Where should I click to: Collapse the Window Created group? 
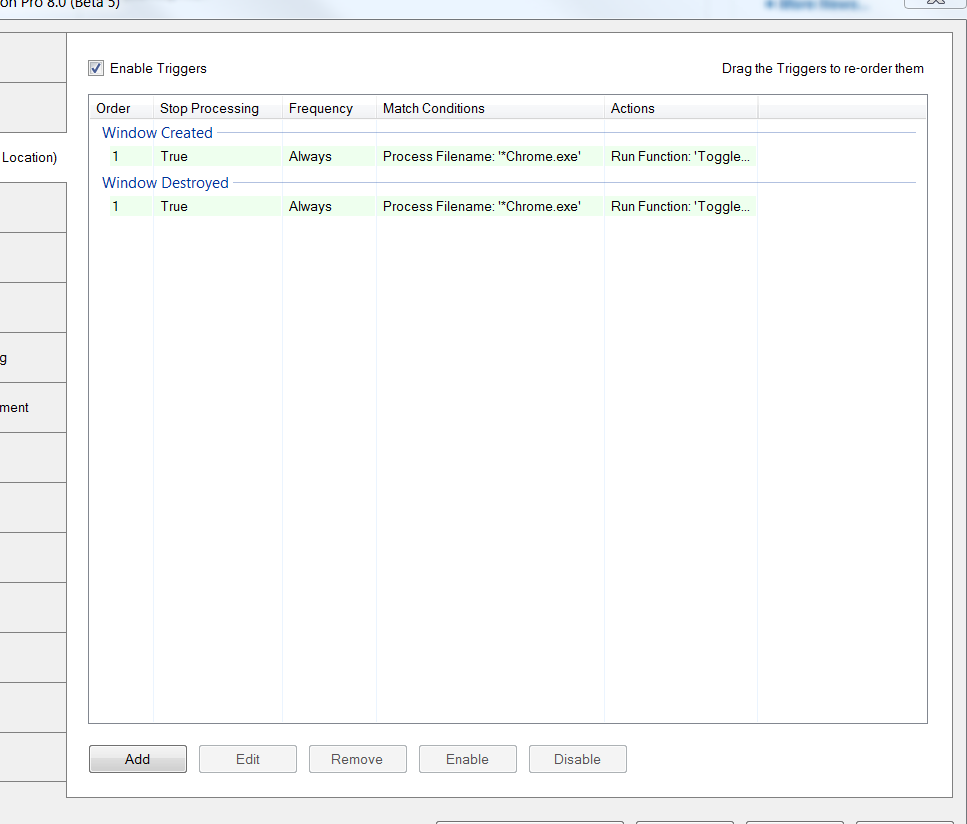coord(157,133)
